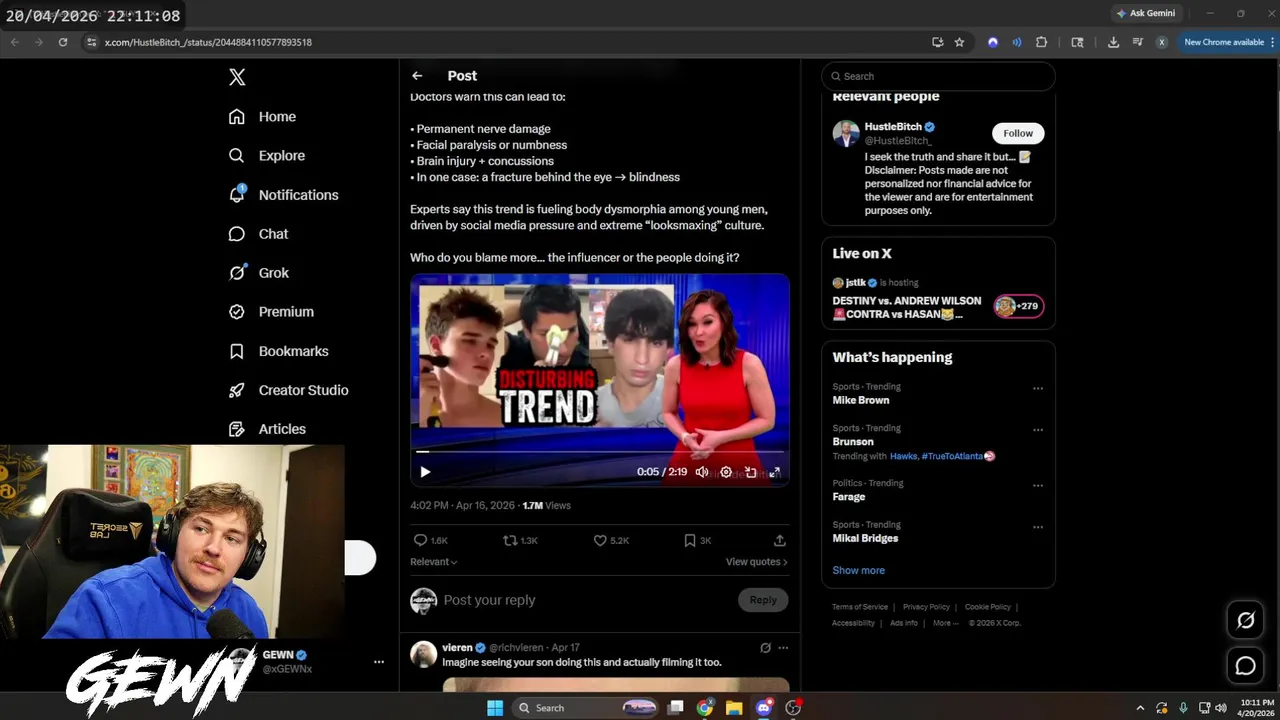Open Articles in the sidebar
1280x720 pixels.
267,429
